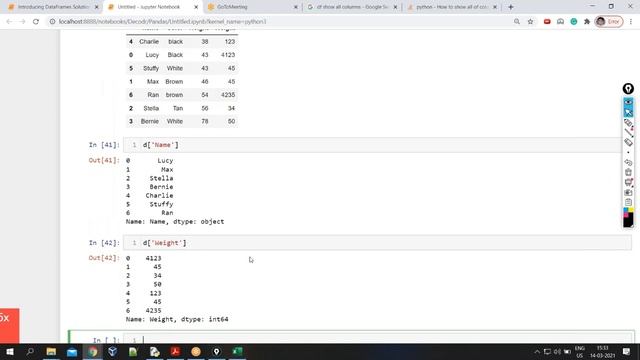Open the Chrome three-dot menu
Viewport: 640px width, 360px height.
click(x=631, y=22)
